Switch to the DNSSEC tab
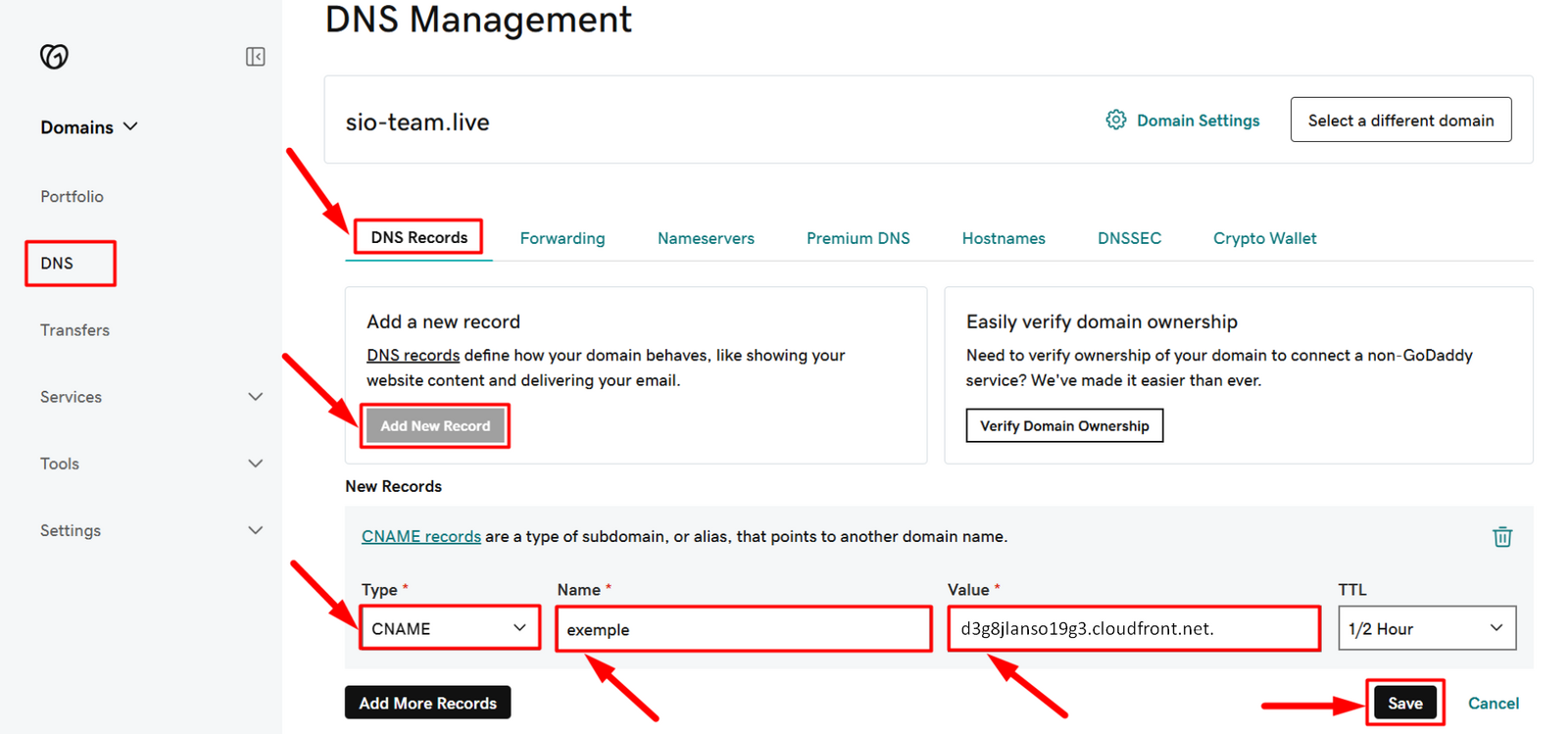The height and width of the screenshot is (734, 1568). pyautogui.click(x=1129, y=238)
